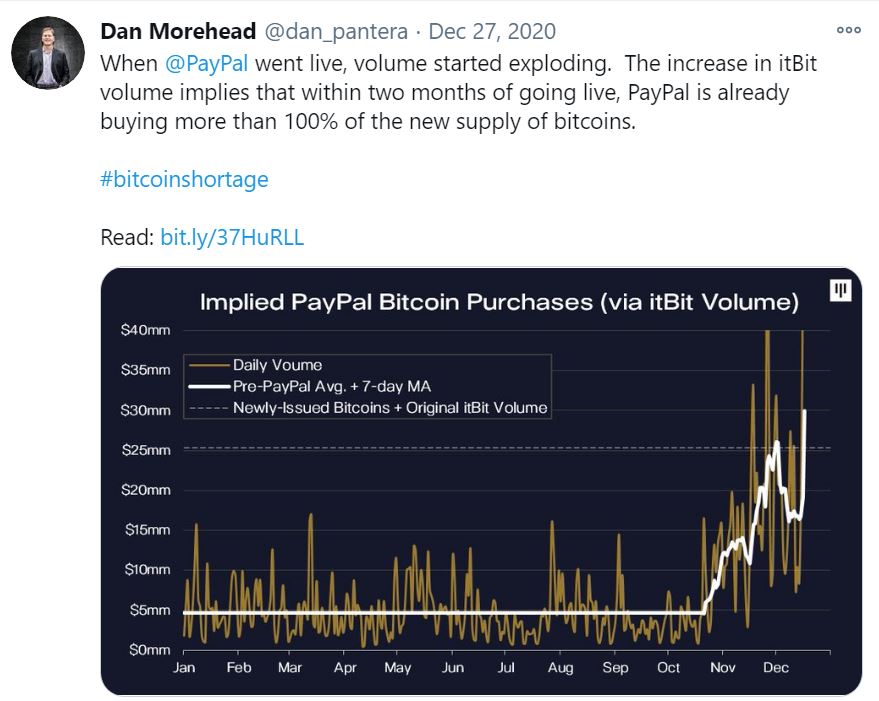
Task: Open the tweet's more options menu
Action: pos(849,30)
